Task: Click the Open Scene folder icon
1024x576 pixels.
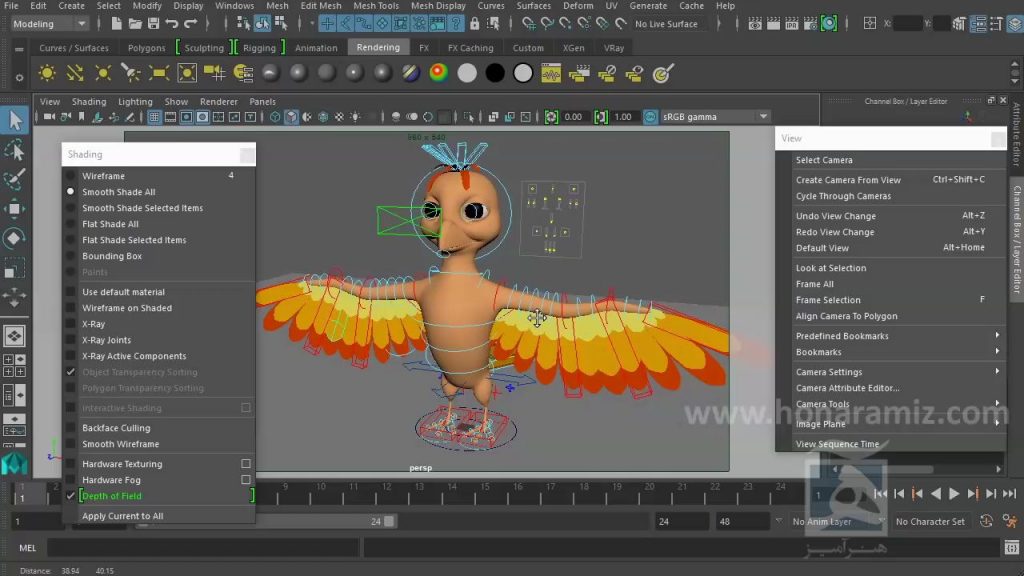Action: 135,24
